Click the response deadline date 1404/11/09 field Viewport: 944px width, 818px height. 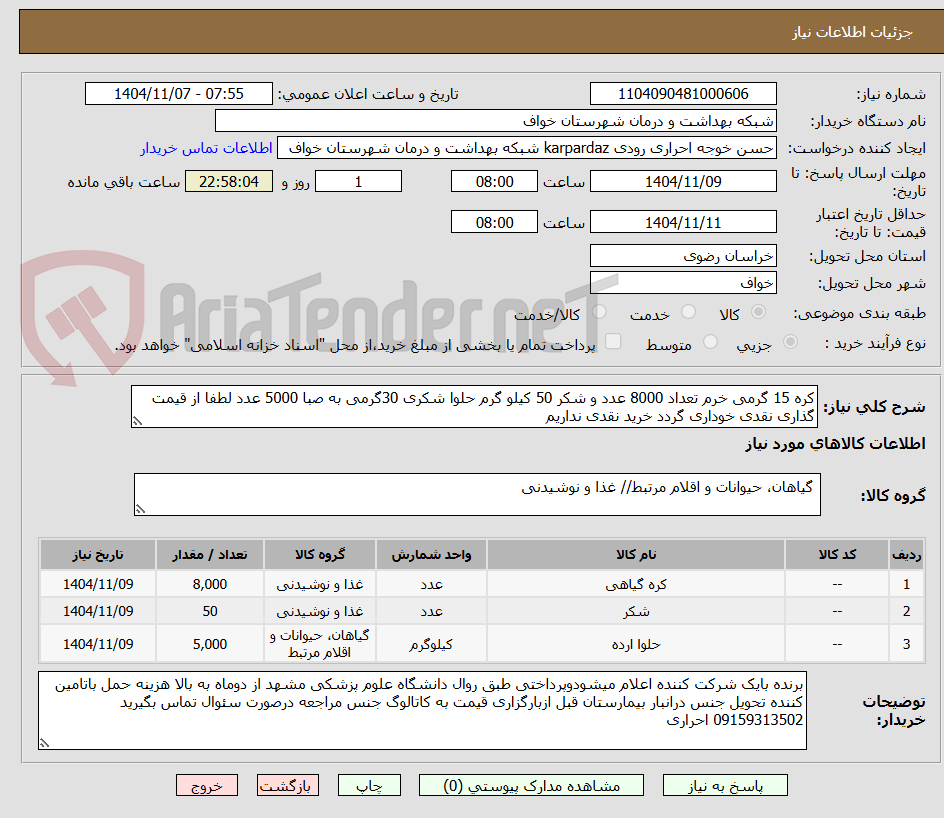click(x=683, y=181)
